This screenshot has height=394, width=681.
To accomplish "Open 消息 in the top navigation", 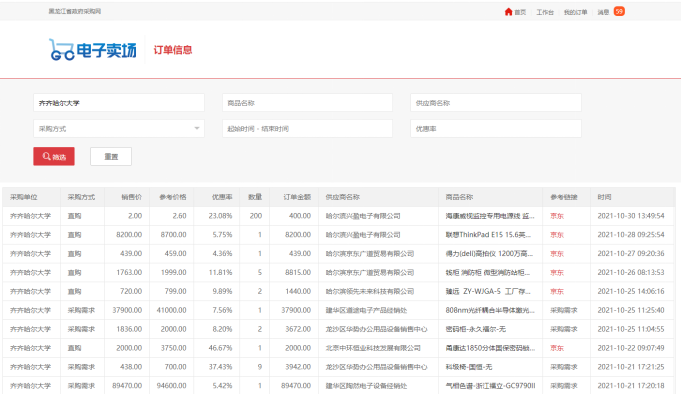I will [603, 12].
